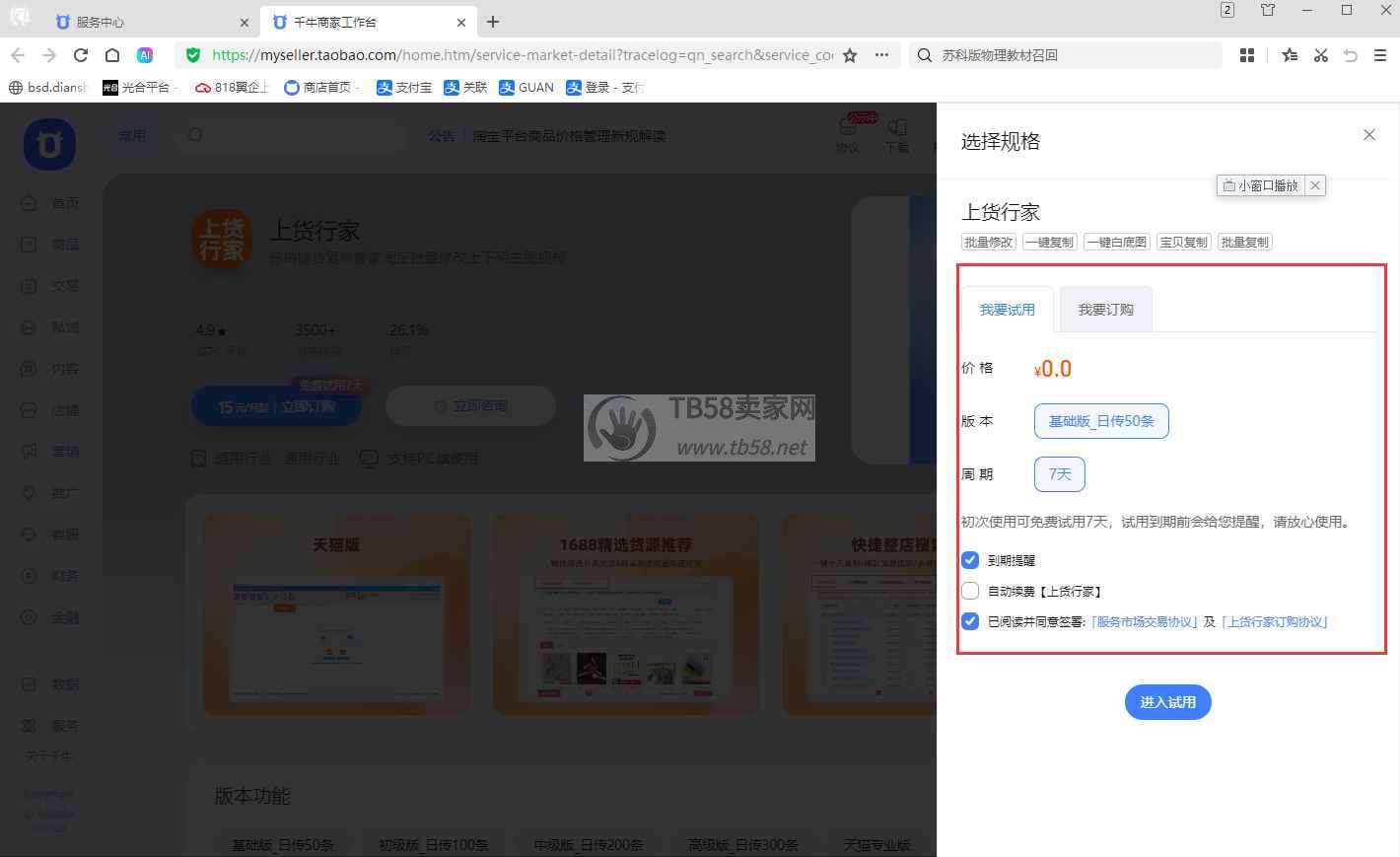The image size is (1400, 857).
Task: Open the AI assistant icon in toolbar
Action: pos(145,55)
